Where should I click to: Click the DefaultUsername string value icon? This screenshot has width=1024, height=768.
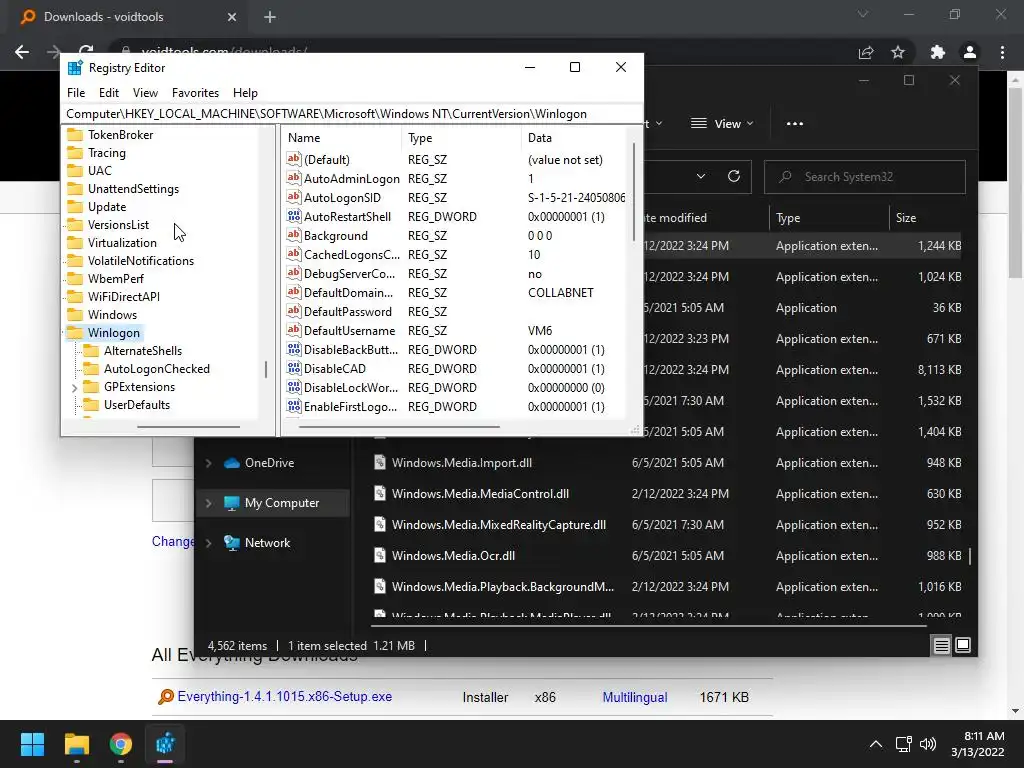coord(294,330)
